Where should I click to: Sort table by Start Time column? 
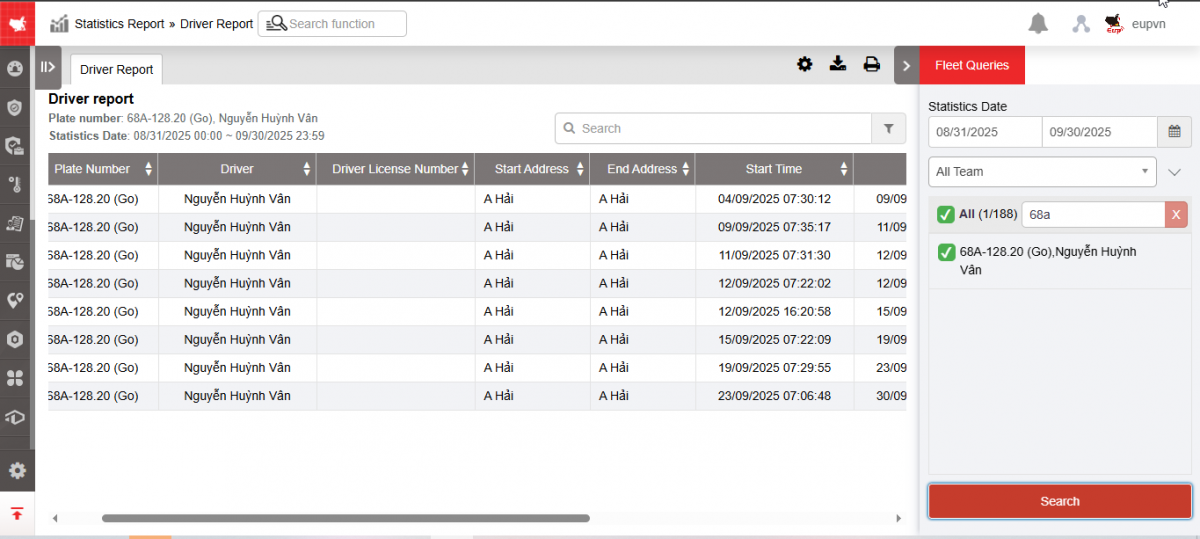[774, 169]
